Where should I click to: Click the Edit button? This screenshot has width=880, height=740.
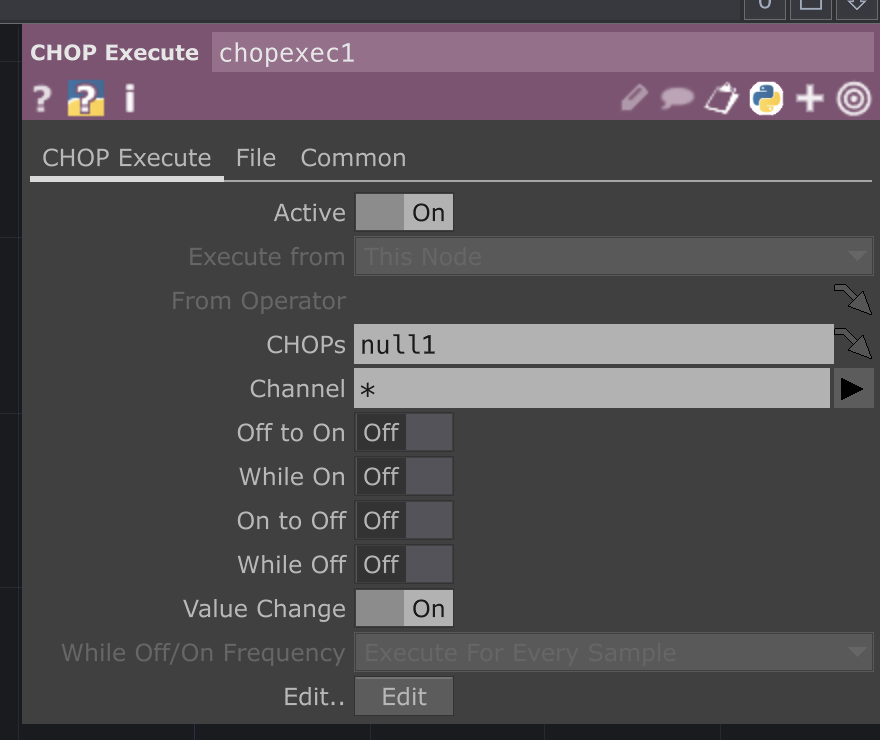(404, 697)
